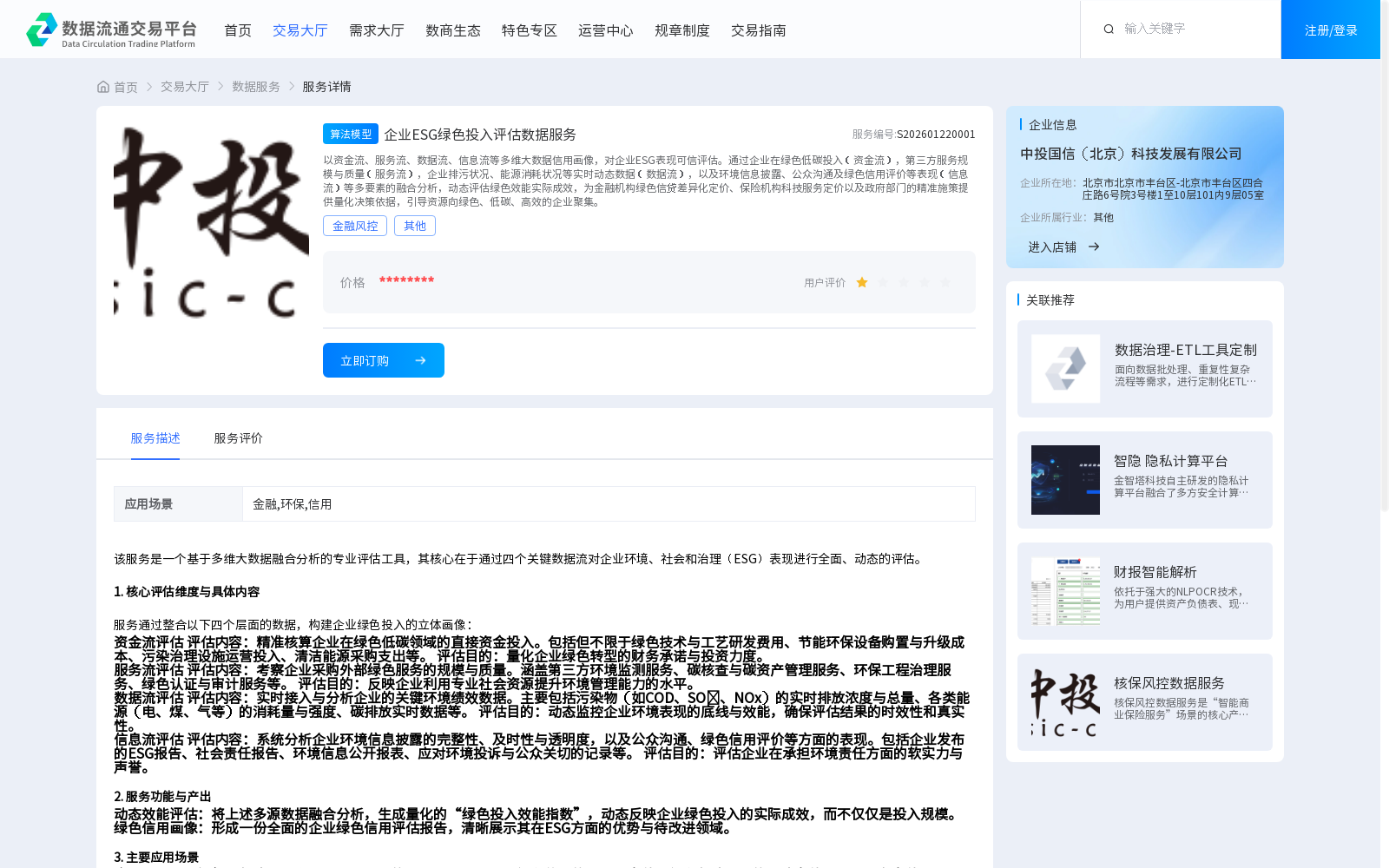This screenshot has width=1389, height=868.
Task: Open the 智隐 隐私计算平台 thumbnail image
Action: (x=1065, y=480)
